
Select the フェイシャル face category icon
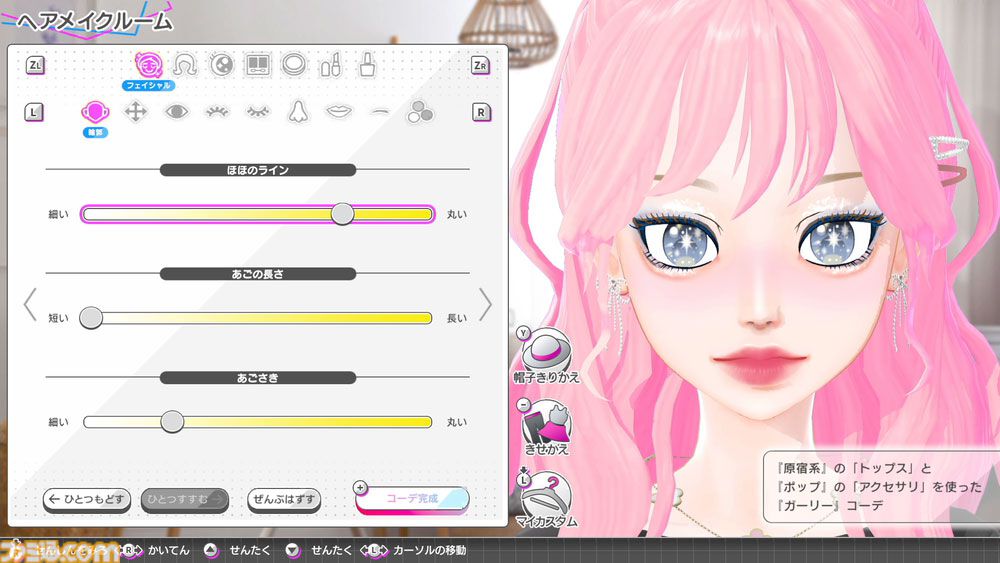pyautogui.click(x=149, y=64)
